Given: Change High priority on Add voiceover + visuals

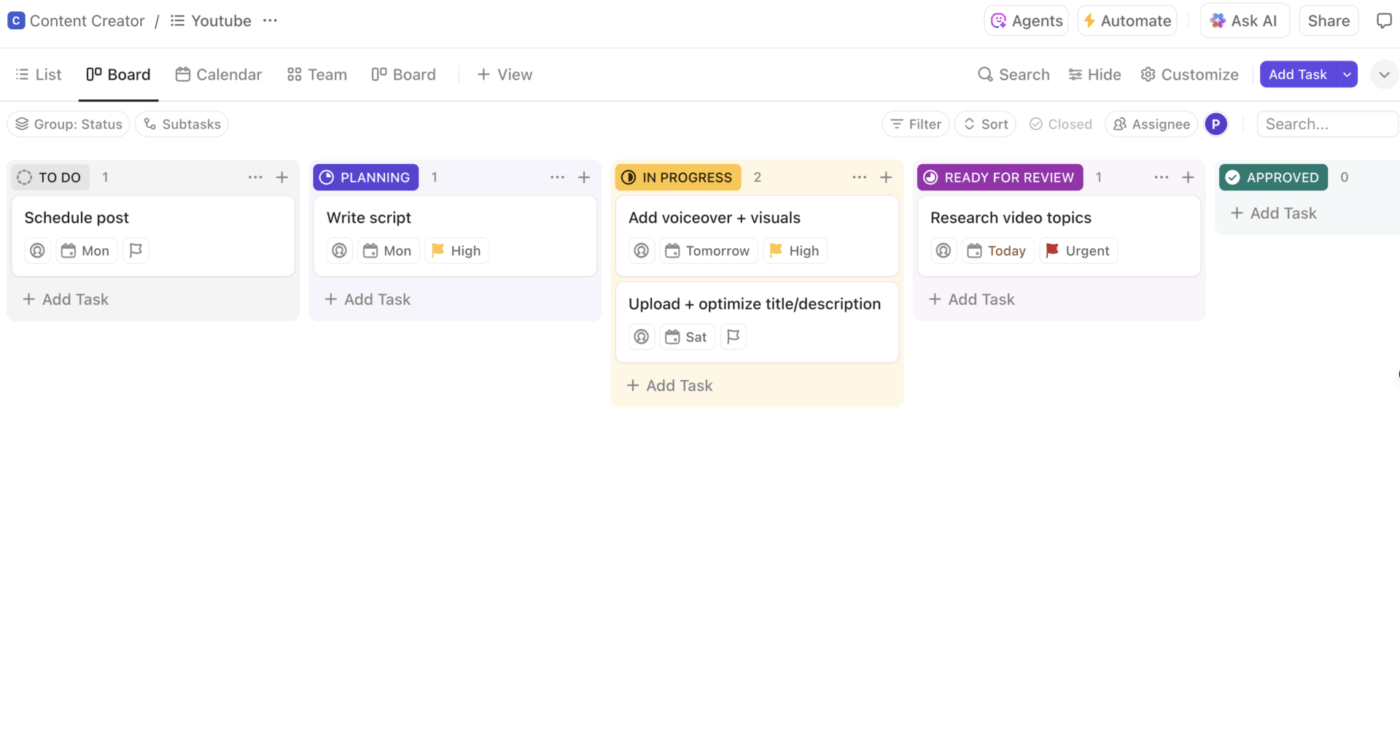Looking at the screenshot, I should click(x=795, y=251).
